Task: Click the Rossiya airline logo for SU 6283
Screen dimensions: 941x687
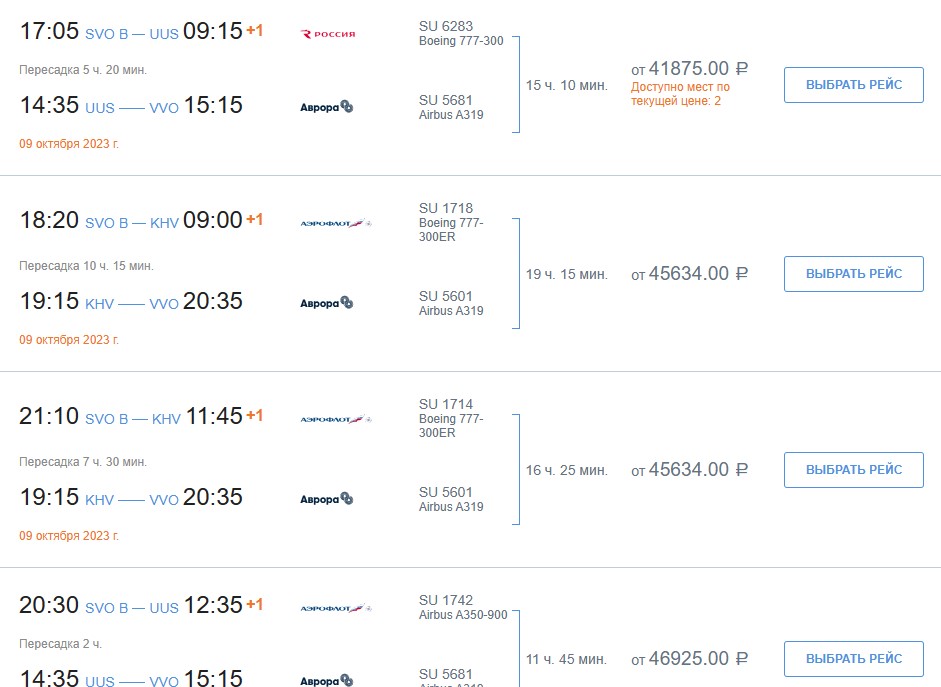Action: pos(328,34)
